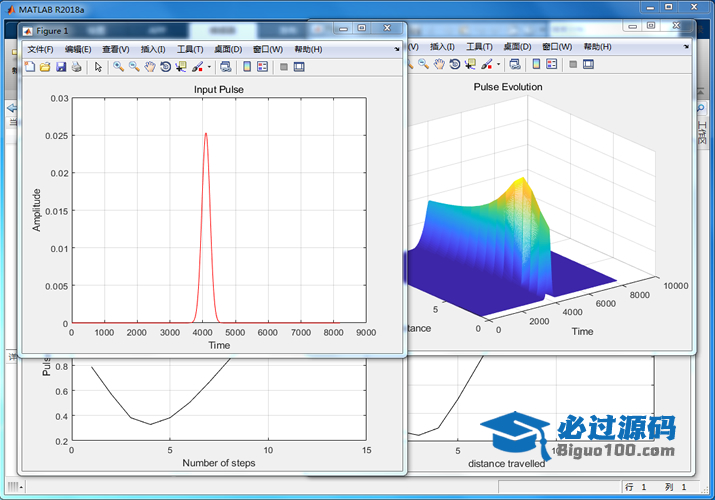Image resolution: width=715 pixels, height=500 pixels.
Task: Toggle Insert Legend in Figure 1 toolbar
Action: click(262, 67)
